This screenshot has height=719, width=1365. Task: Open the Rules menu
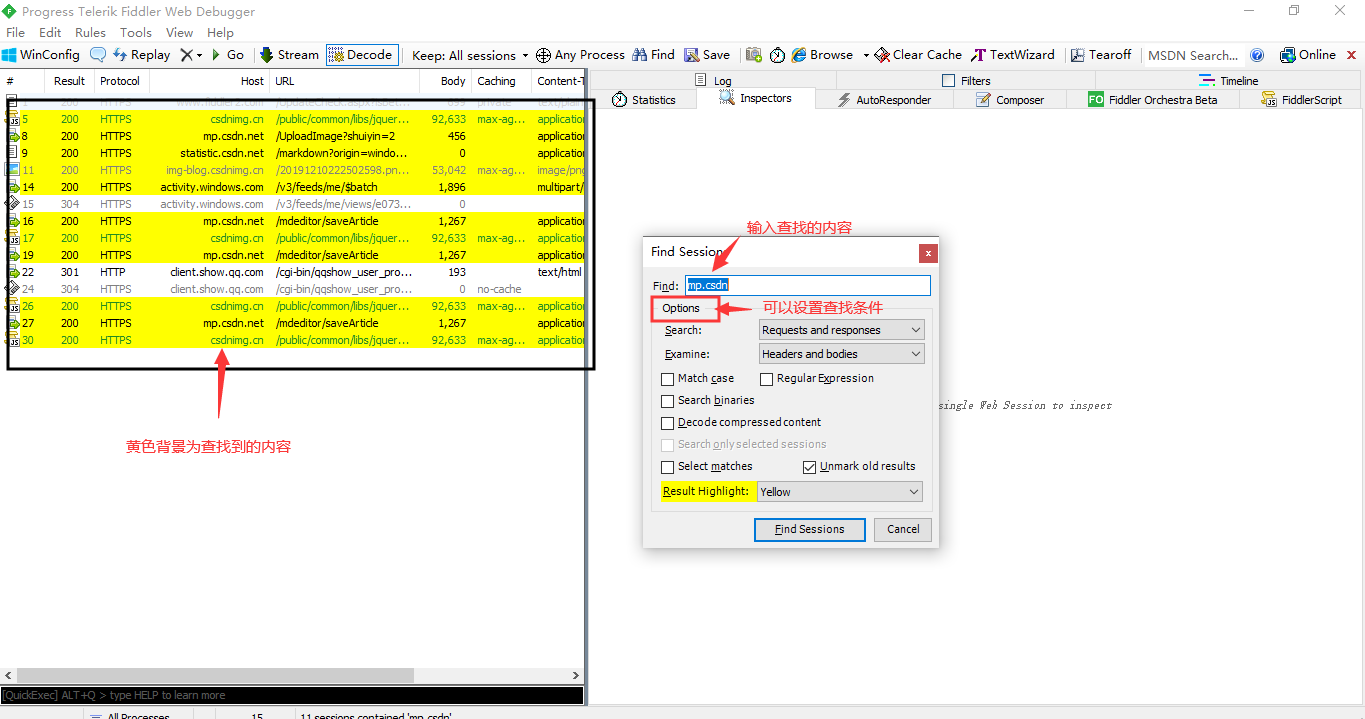click(90, 32)
